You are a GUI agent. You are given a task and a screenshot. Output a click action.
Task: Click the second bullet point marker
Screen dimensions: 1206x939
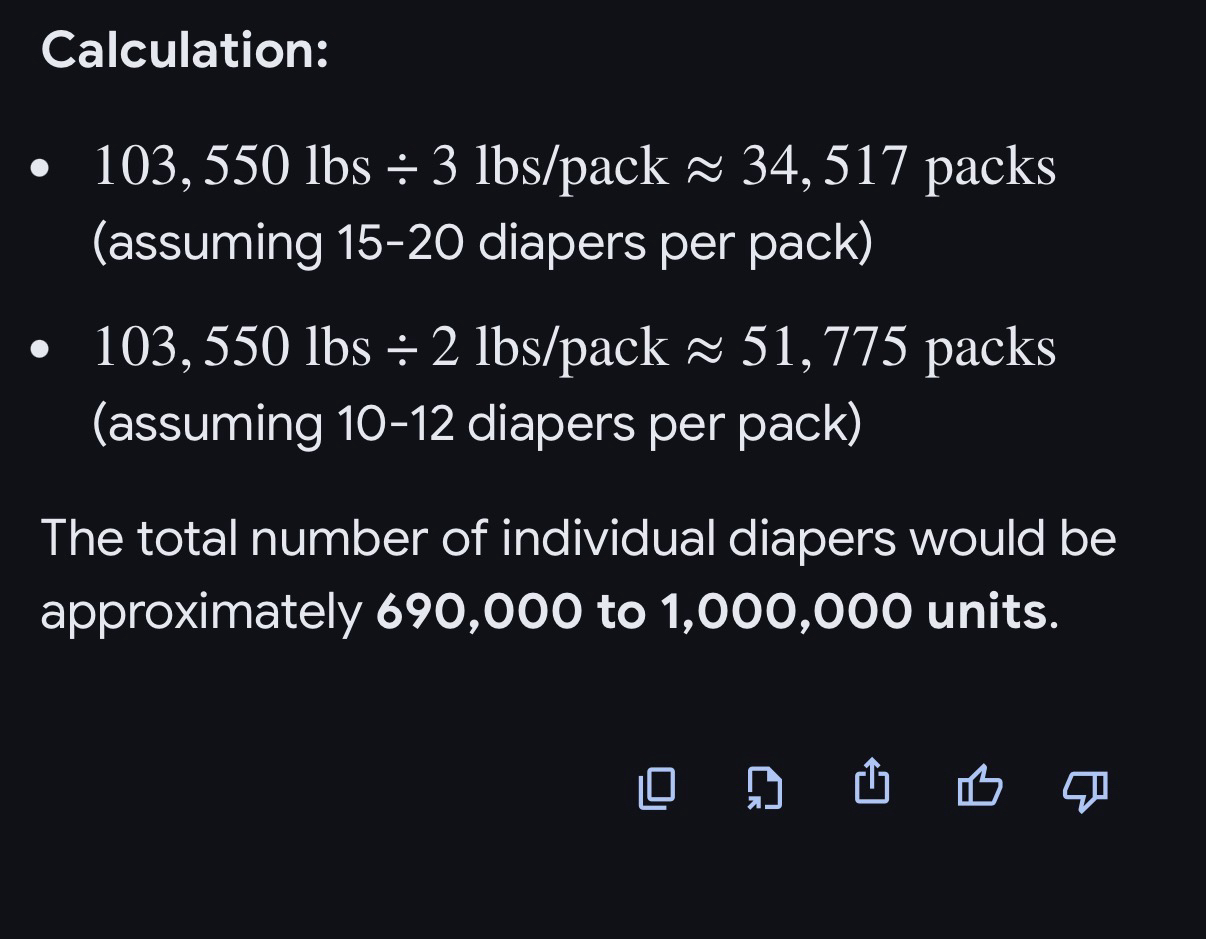[x=40, y=350]
